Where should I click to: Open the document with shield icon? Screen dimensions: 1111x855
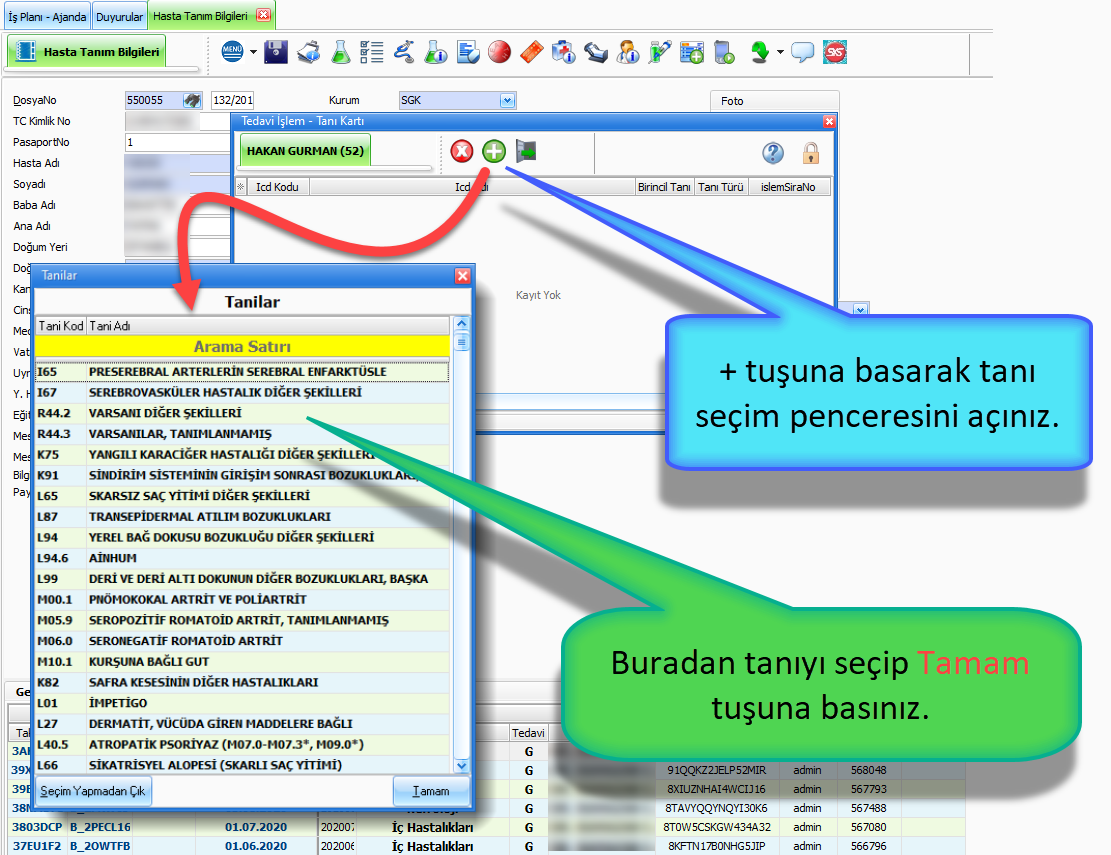tap(468, 52)
